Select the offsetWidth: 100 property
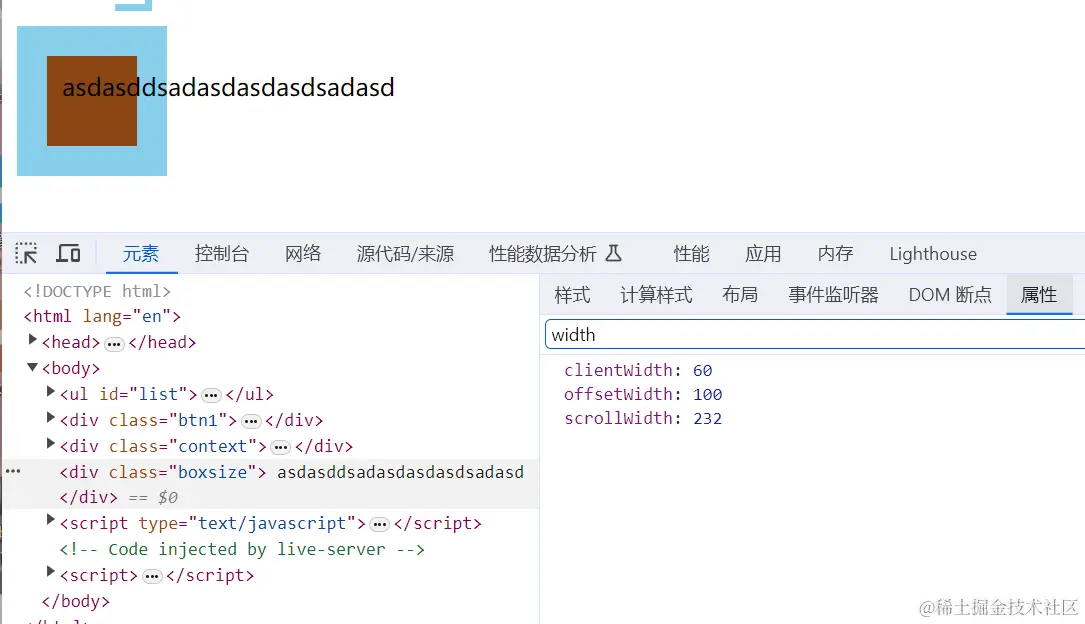Image resolution: width=1085 pixels, height=624 pixels. pyautogui.click(x=643, y=395)
